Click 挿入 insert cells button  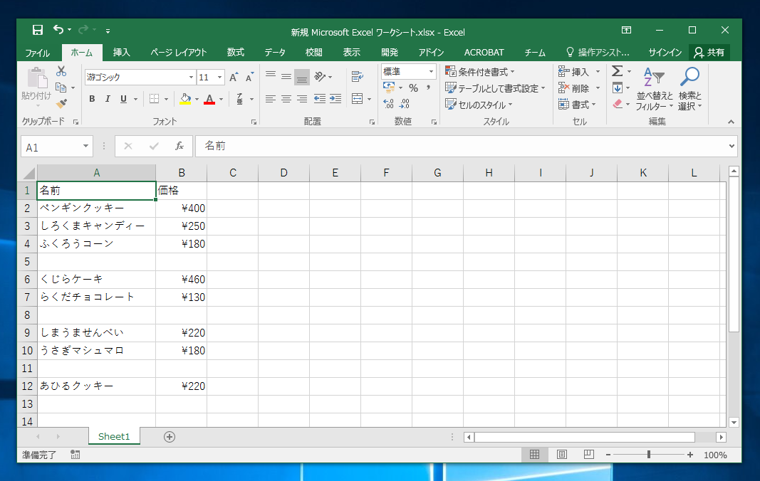coord(573,72)
